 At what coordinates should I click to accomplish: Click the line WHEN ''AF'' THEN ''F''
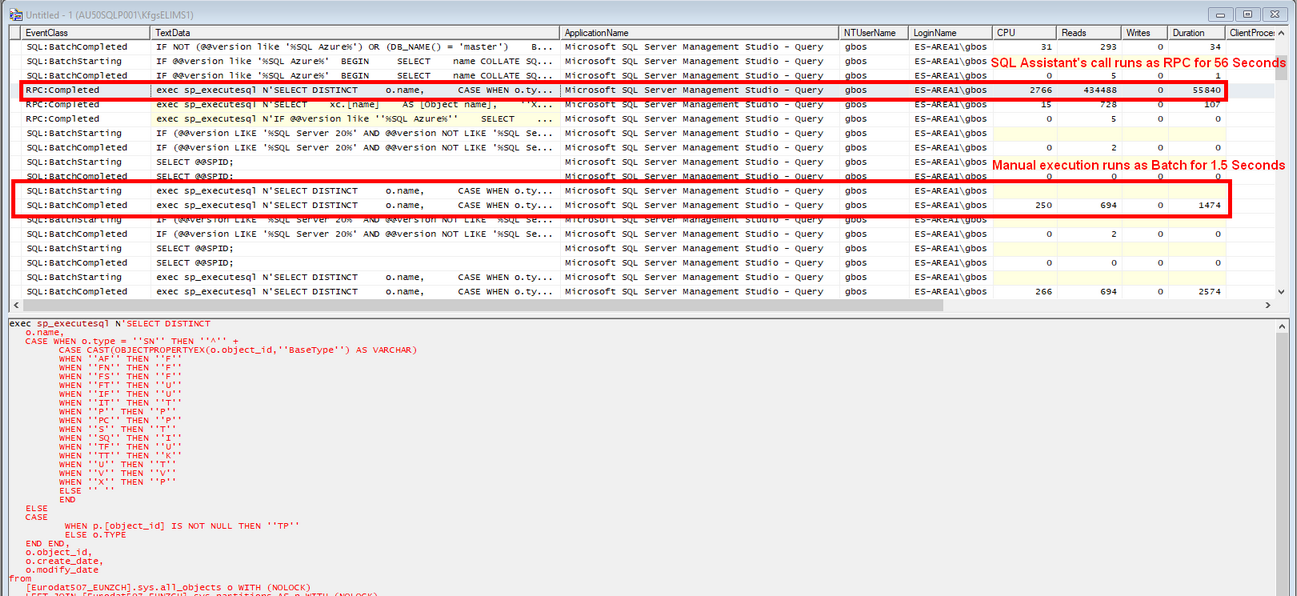pos(121,359)
